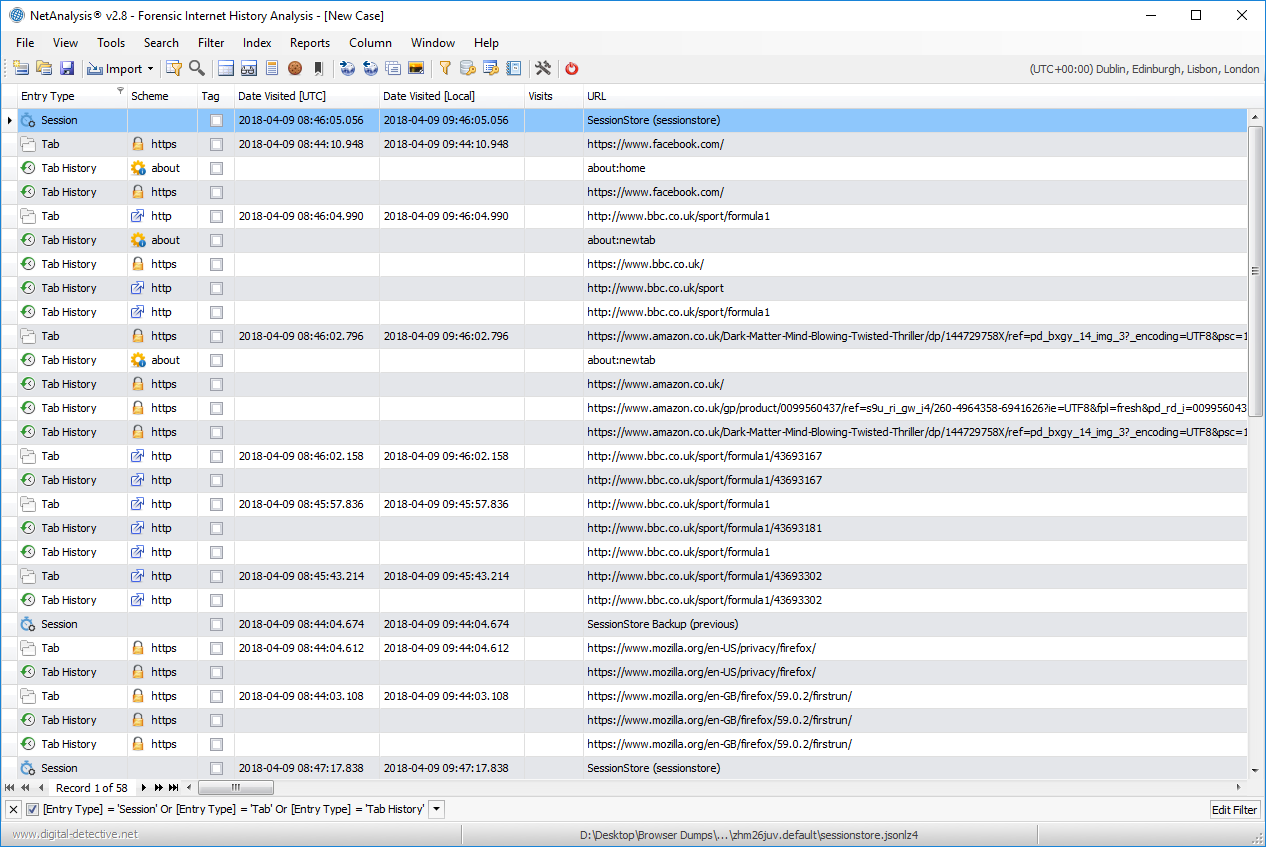Click the filter edit icon beside Import
The height and width of the screenshot is (847, 1266).
click(x=174, y=69)
